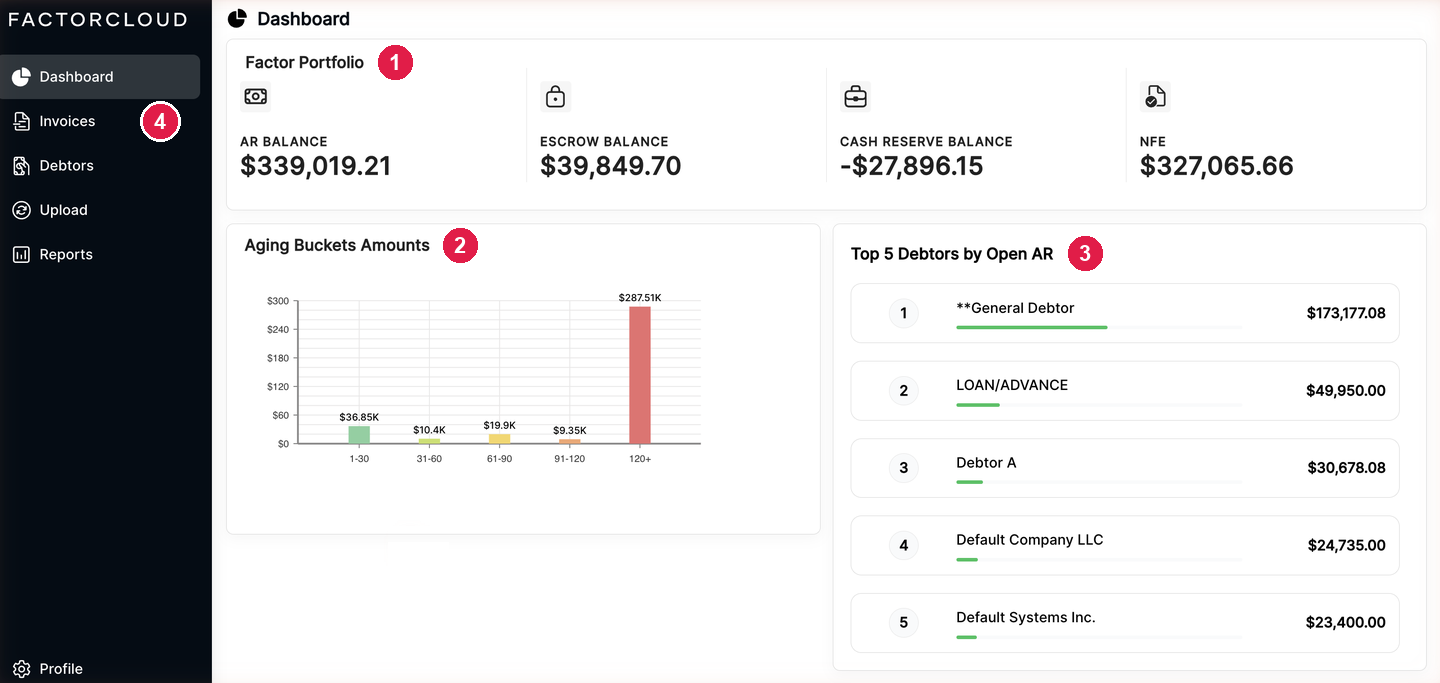Click the NFE value $327,065.66
Screen dimensions: 1440x683
(1217, 166)
